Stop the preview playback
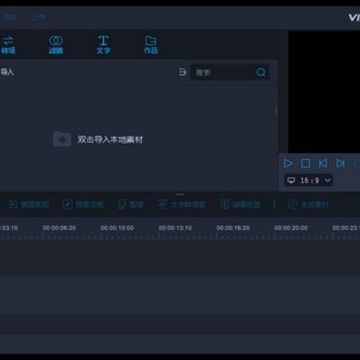Image resolution: width=360 pixels, height=360 pixels. [x=305, y=163]
